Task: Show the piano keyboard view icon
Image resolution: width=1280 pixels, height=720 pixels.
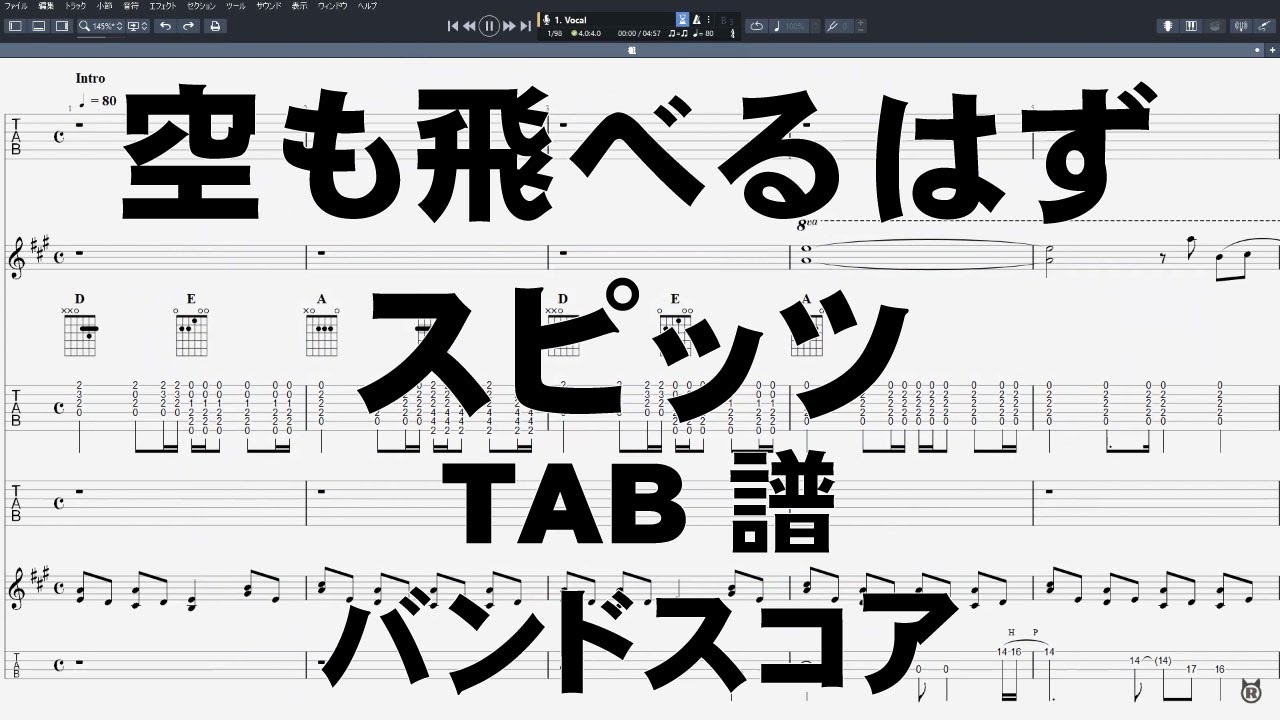Action: pyautogui.click(x=1191, y=26)
